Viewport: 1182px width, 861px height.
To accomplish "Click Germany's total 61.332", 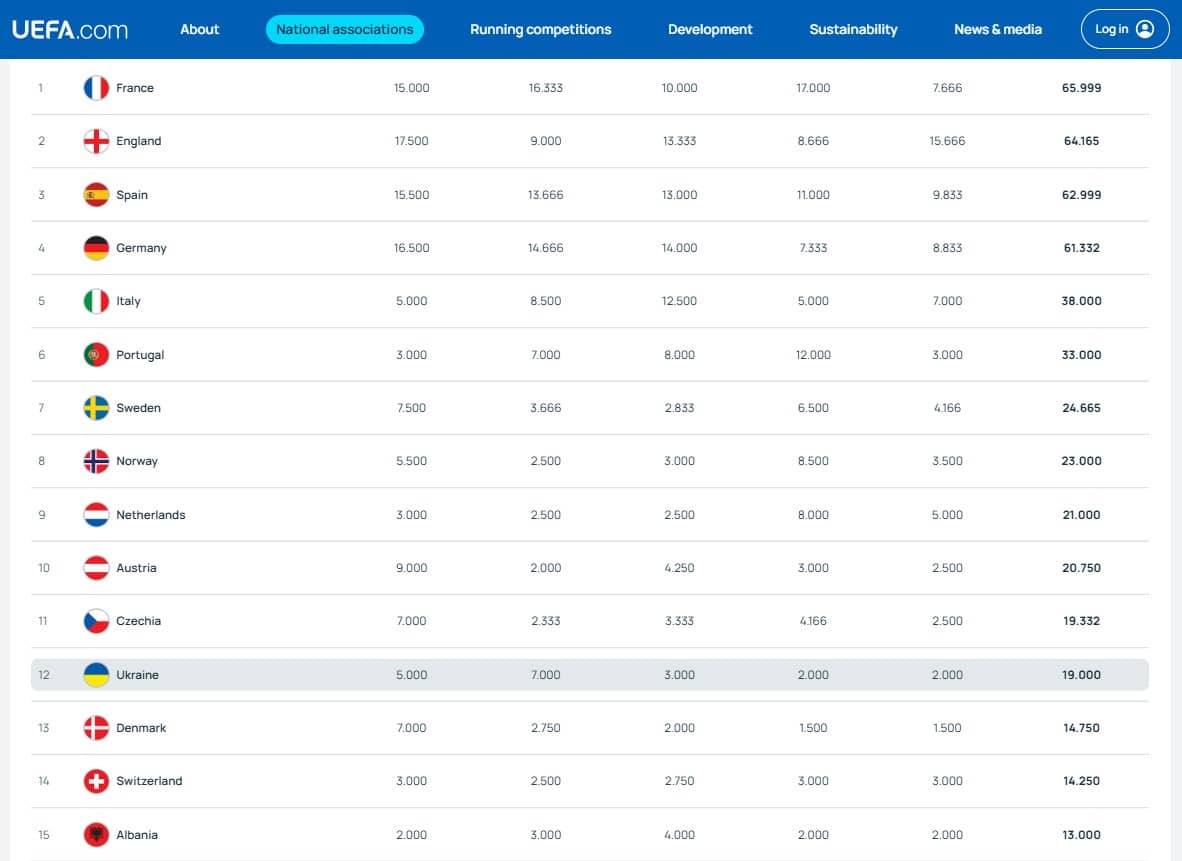I will click(x=1081, y=248).
